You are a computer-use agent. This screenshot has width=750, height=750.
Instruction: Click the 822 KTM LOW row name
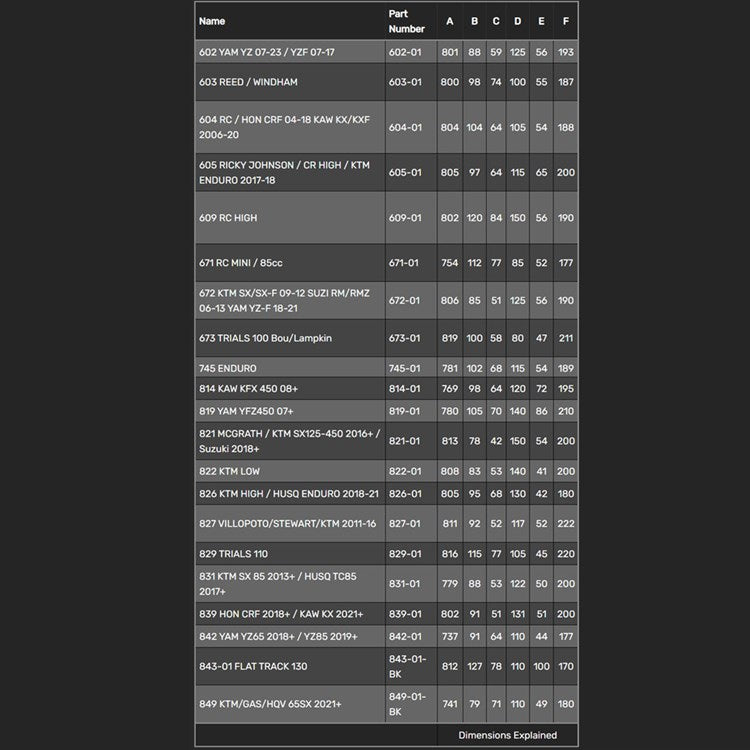pos(229,471)
